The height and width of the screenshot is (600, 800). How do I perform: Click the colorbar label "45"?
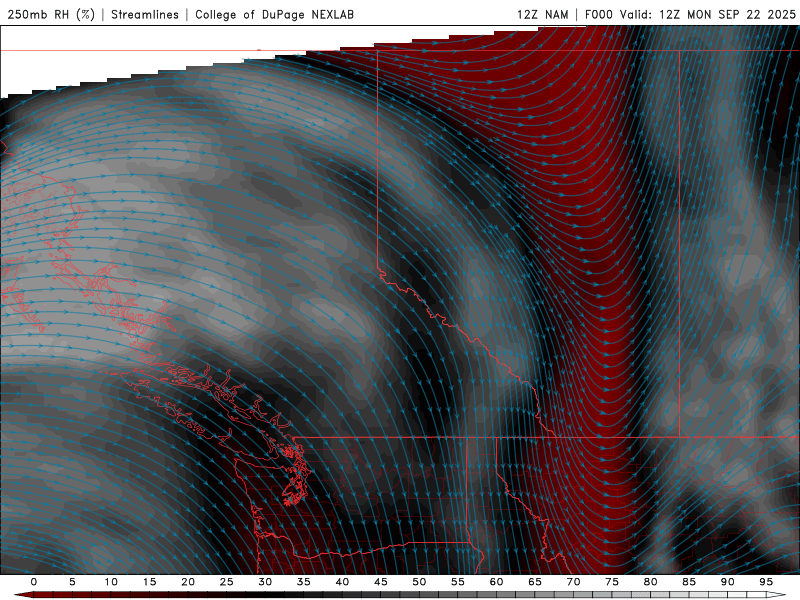(x=381, y=582)
